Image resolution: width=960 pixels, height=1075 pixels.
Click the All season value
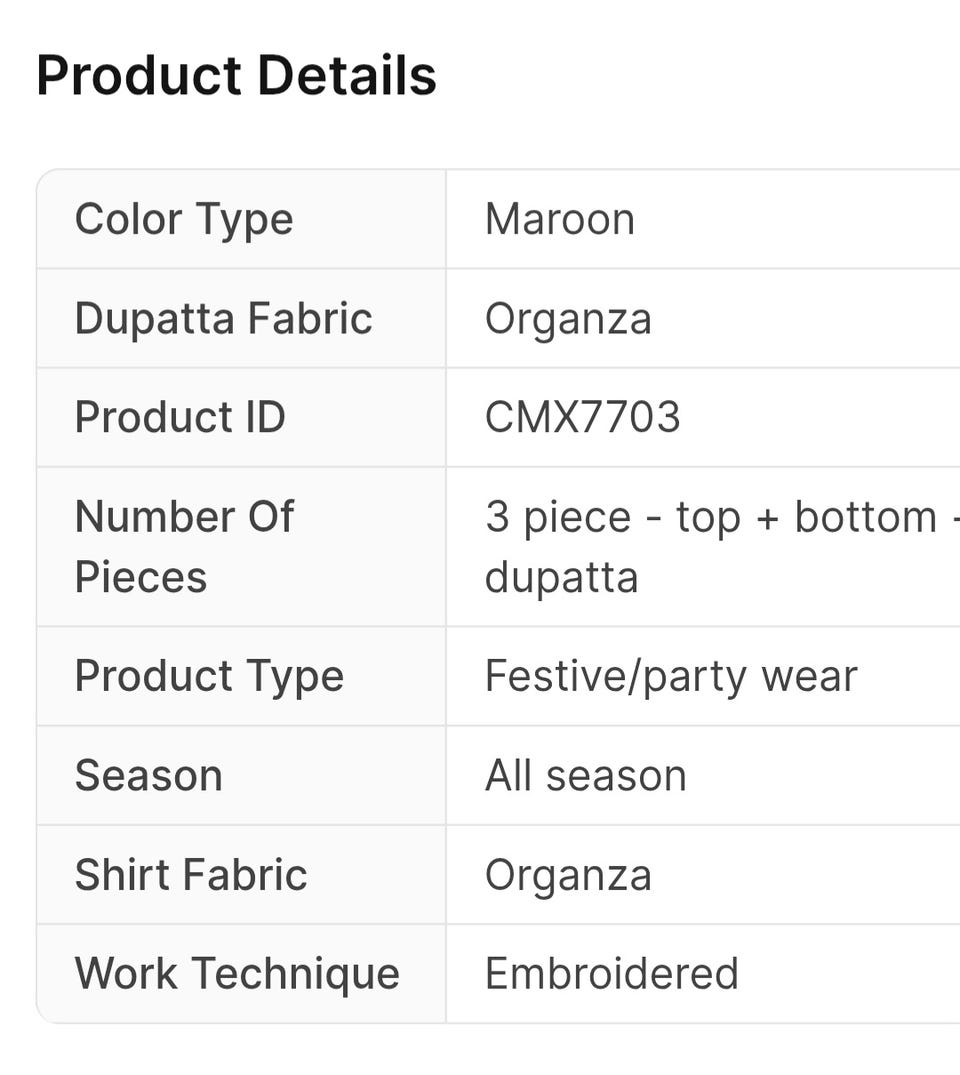(585, 775)
